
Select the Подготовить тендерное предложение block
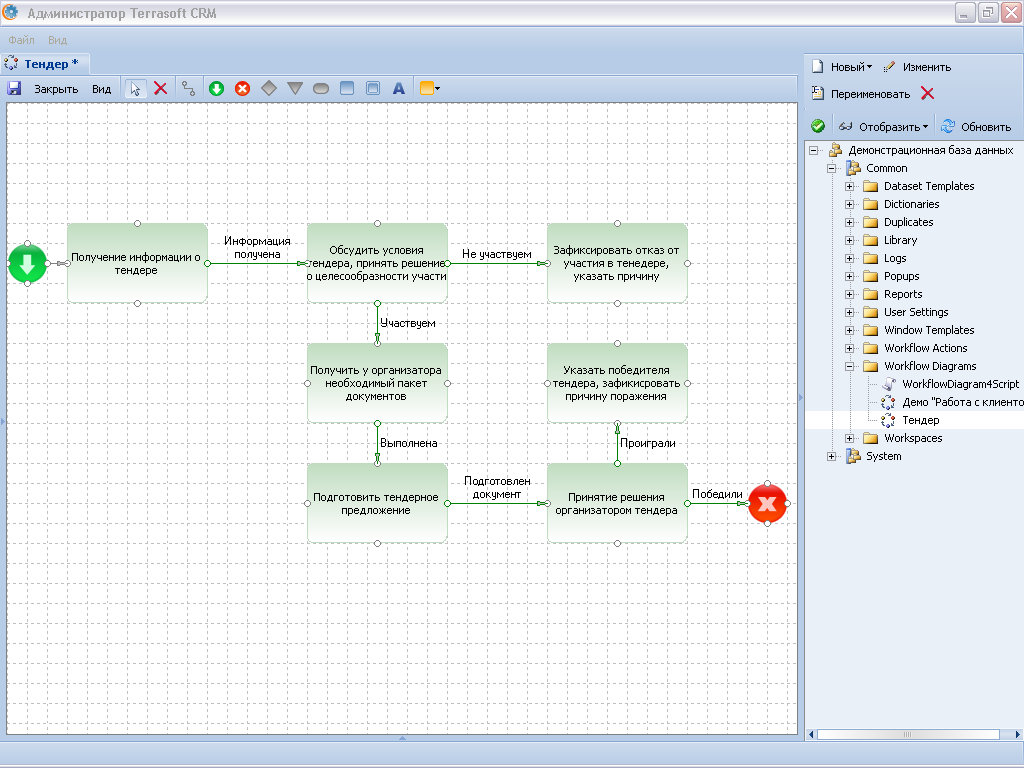(x=377, y=504)
